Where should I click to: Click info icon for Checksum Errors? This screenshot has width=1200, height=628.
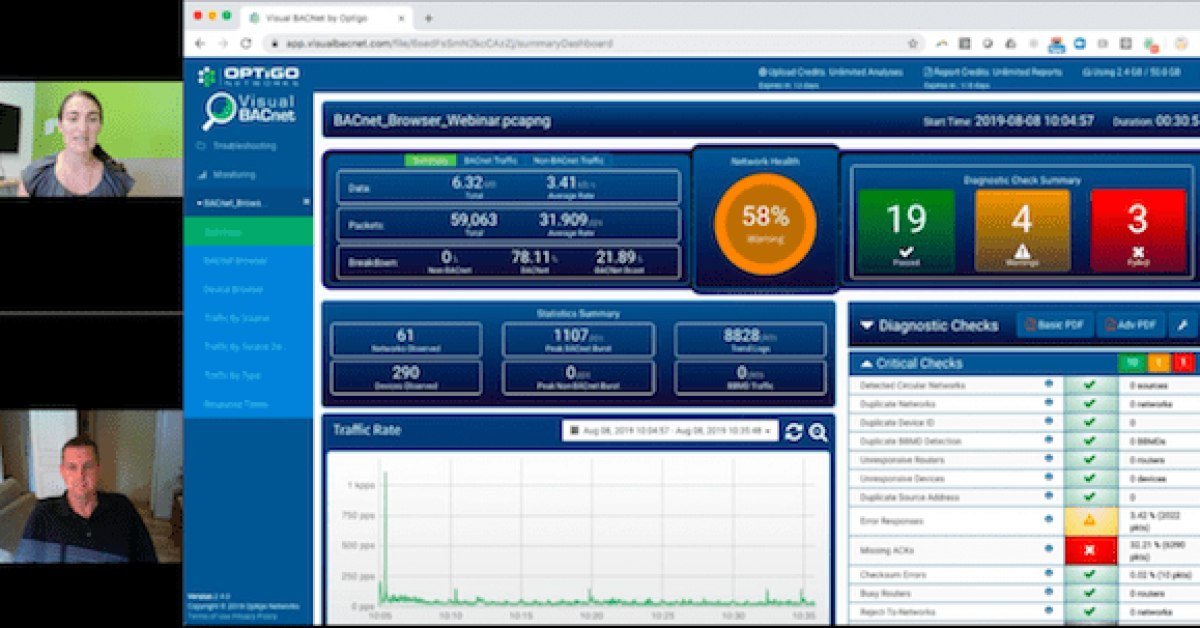[1049, 574]
